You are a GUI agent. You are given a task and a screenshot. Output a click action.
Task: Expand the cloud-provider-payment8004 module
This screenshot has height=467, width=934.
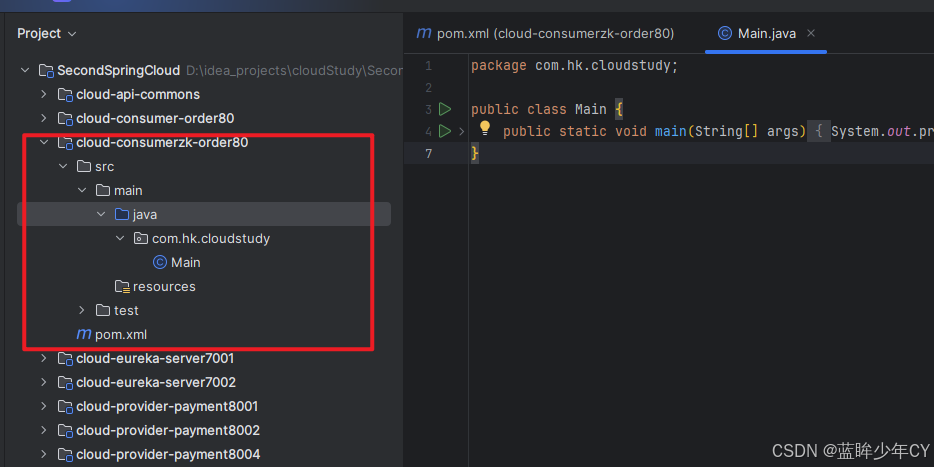point(43,454)
